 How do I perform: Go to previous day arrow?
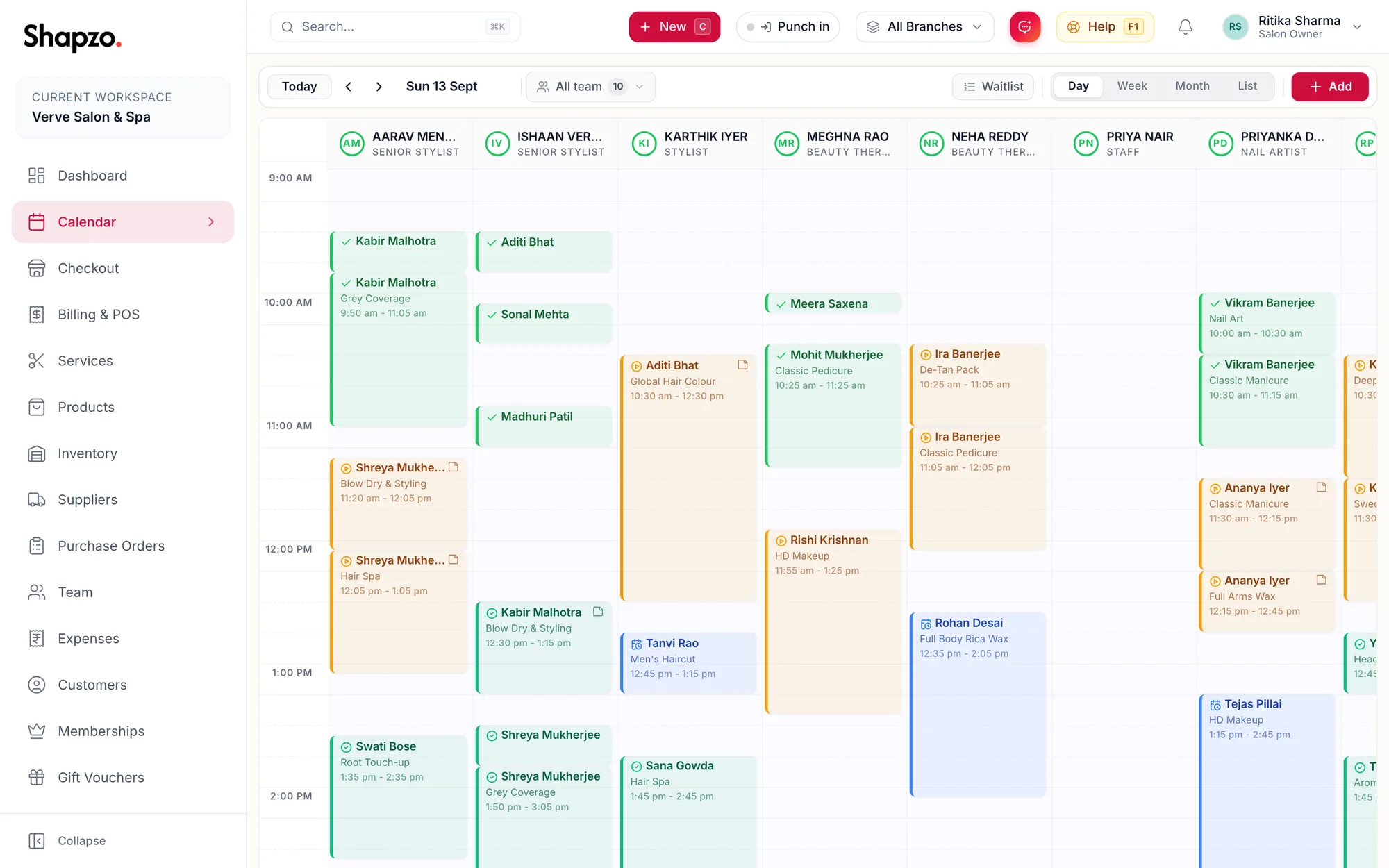pos(349,87)
